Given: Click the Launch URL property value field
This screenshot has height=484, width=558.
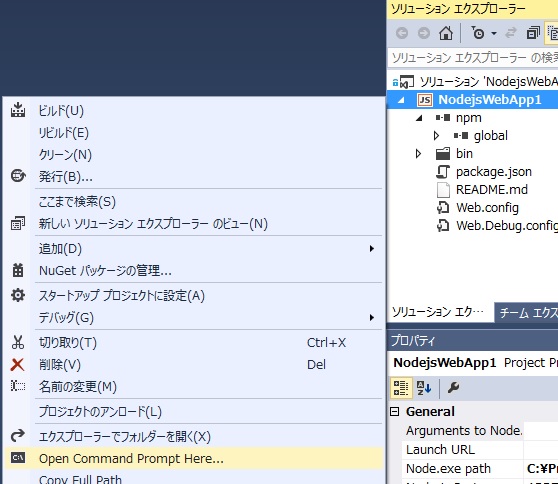Looking at the screenshot, I should [541, 450].
